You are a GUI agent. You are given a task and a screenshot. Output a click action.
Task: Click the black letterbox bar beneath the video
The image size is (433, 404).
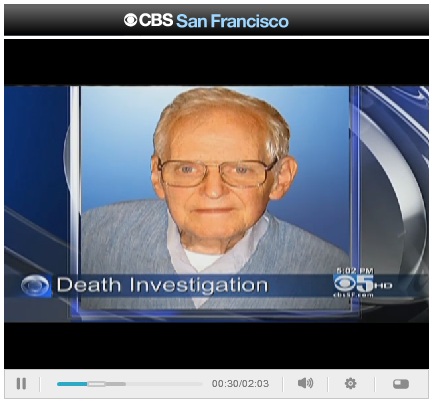point(216,345)
